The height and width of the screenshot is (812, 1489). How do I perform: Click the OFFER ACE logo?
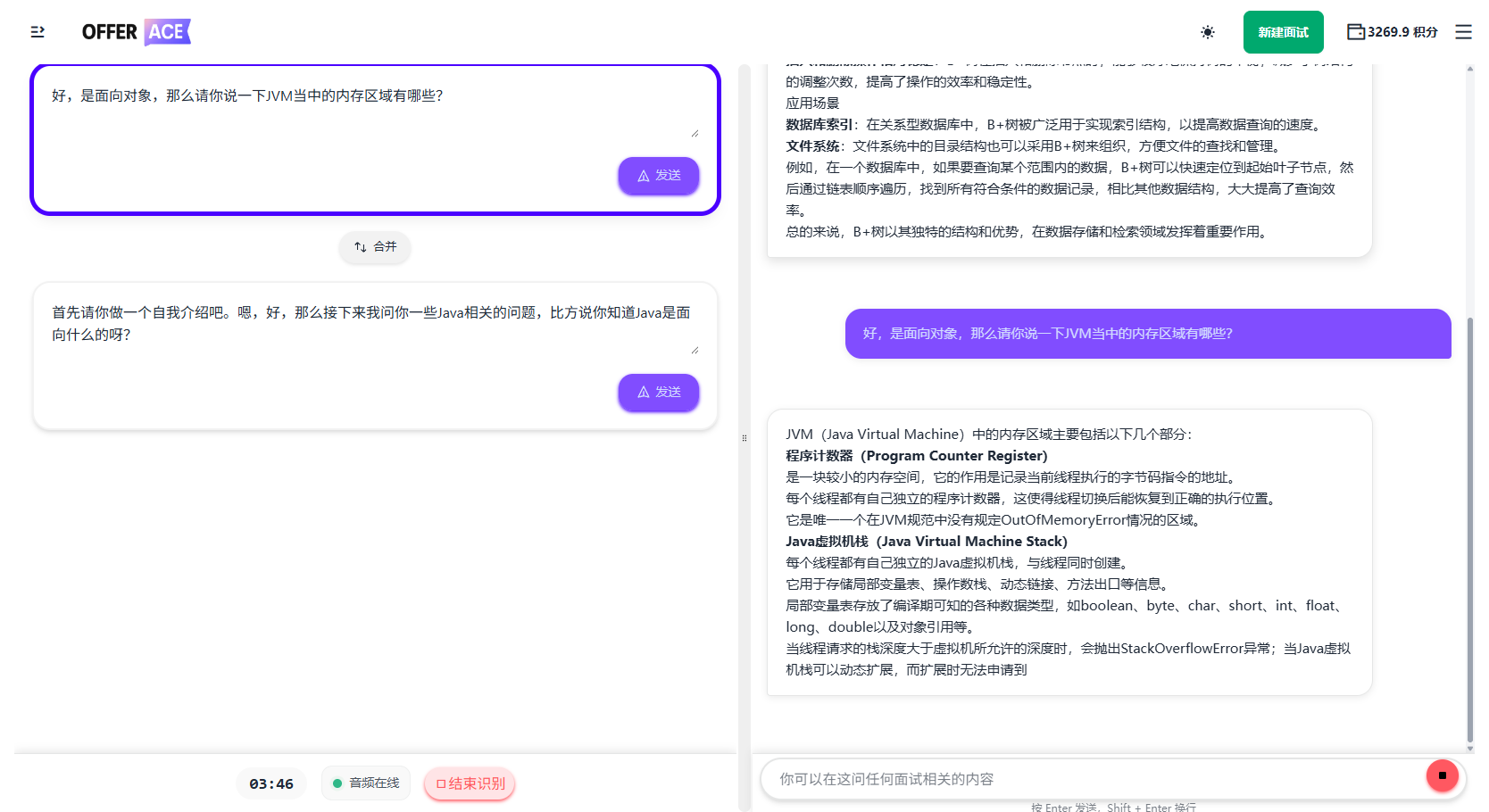click(135, 31)
